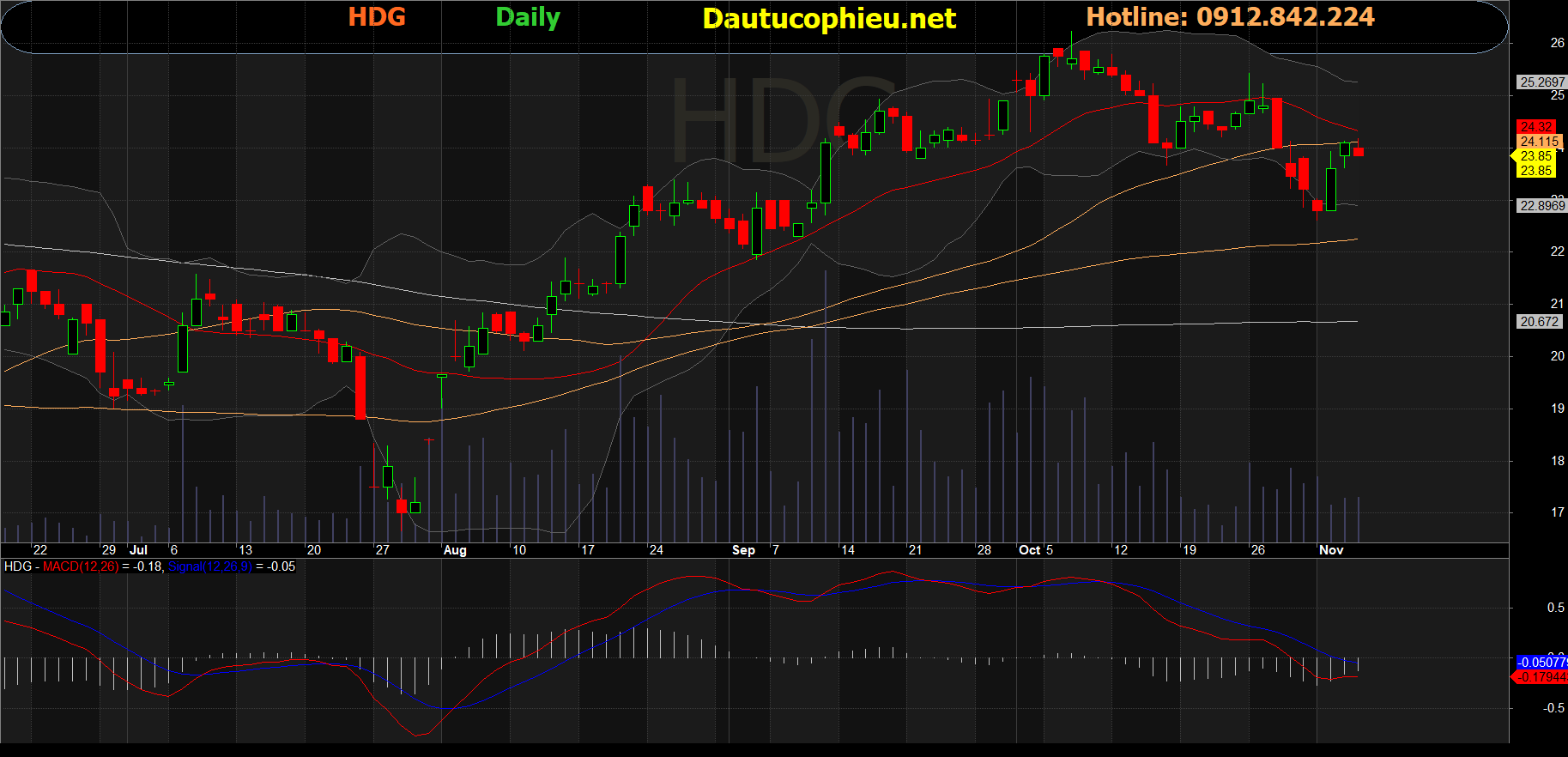The height and width of the screenshot is (757, 1568).
Task: Click price axis value 25
Action: coord(1557,95)
